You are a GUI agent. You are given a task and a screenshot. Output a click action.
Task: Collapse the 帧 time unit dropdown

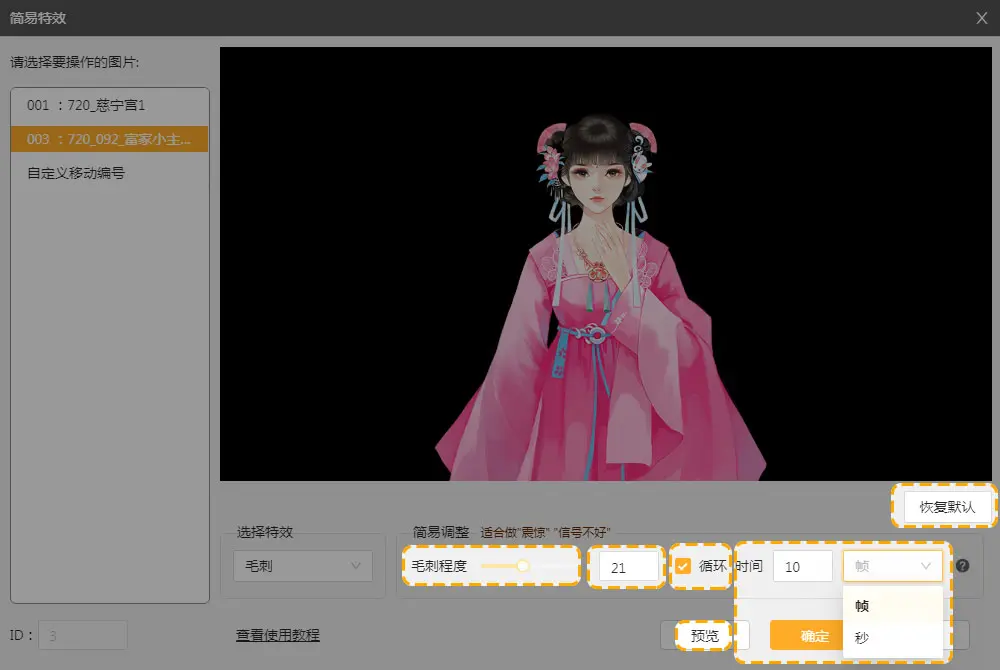pyautogui.click(x=892, y=566)
